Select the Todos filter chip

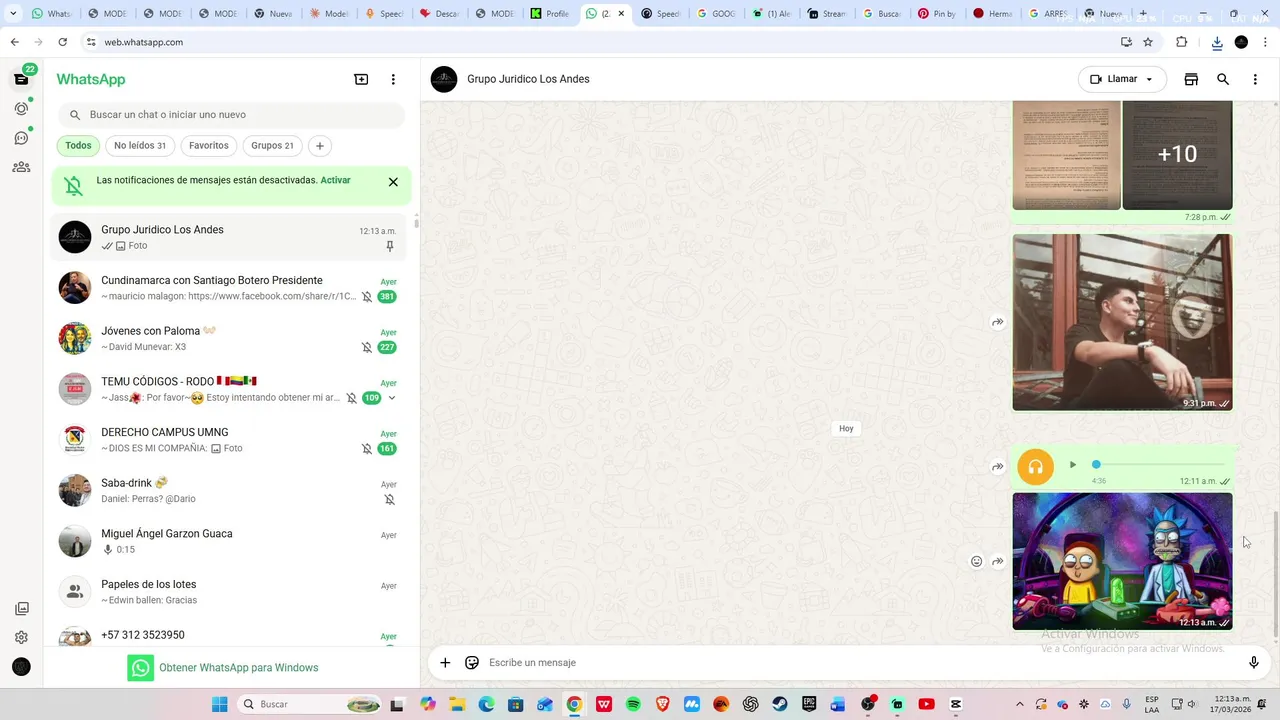(78, 146)
